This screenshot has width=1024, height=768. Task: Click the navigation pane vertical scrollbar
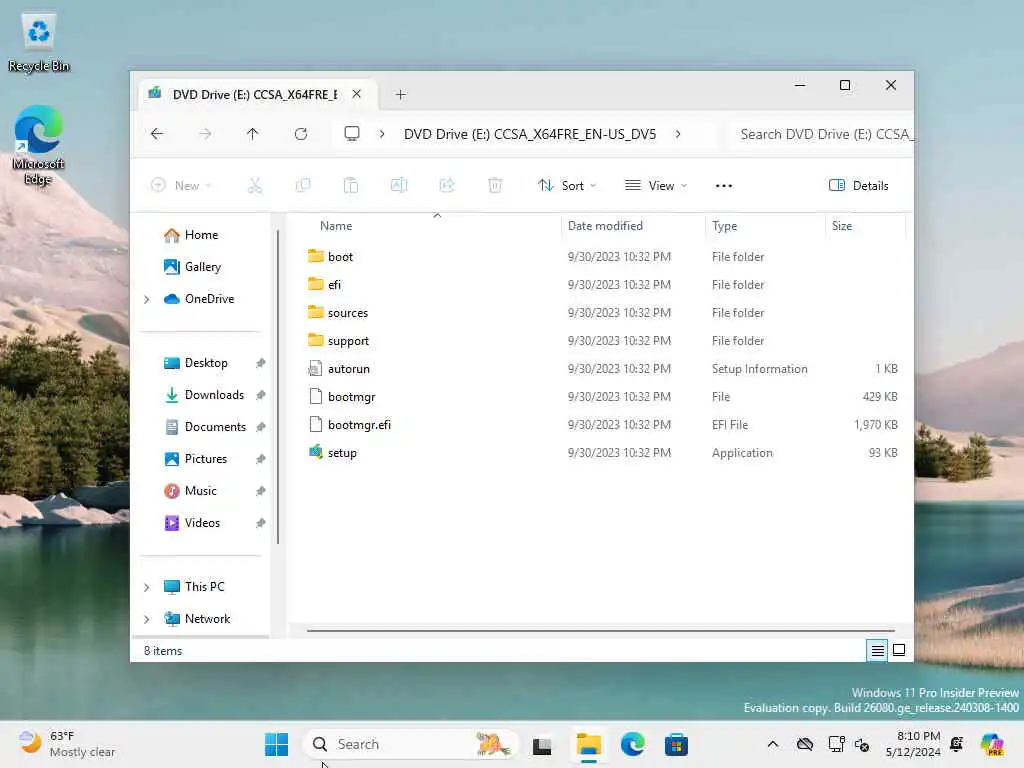(x=278, y=387)
